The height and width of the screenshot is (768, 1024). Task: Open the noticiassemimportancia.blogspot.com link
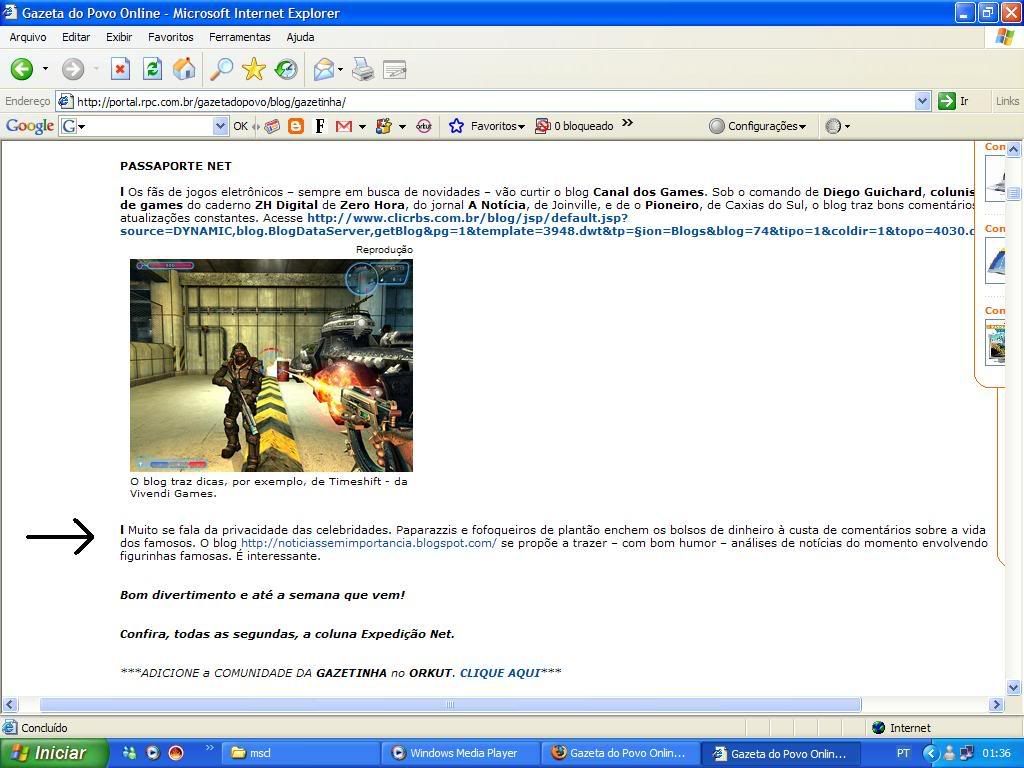point(369,543)
